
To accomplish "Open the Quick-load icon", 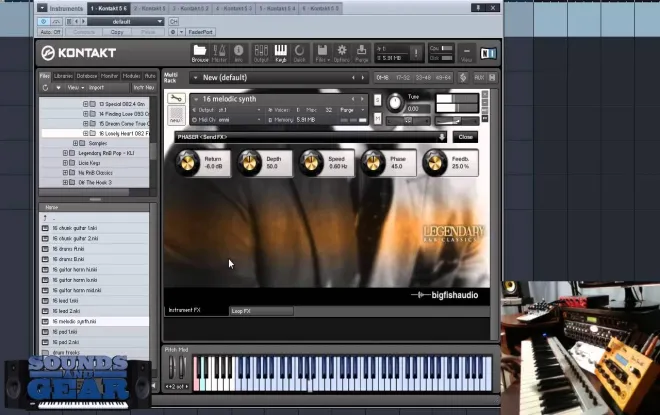I will pyautogui.click(x=299, y=53).
